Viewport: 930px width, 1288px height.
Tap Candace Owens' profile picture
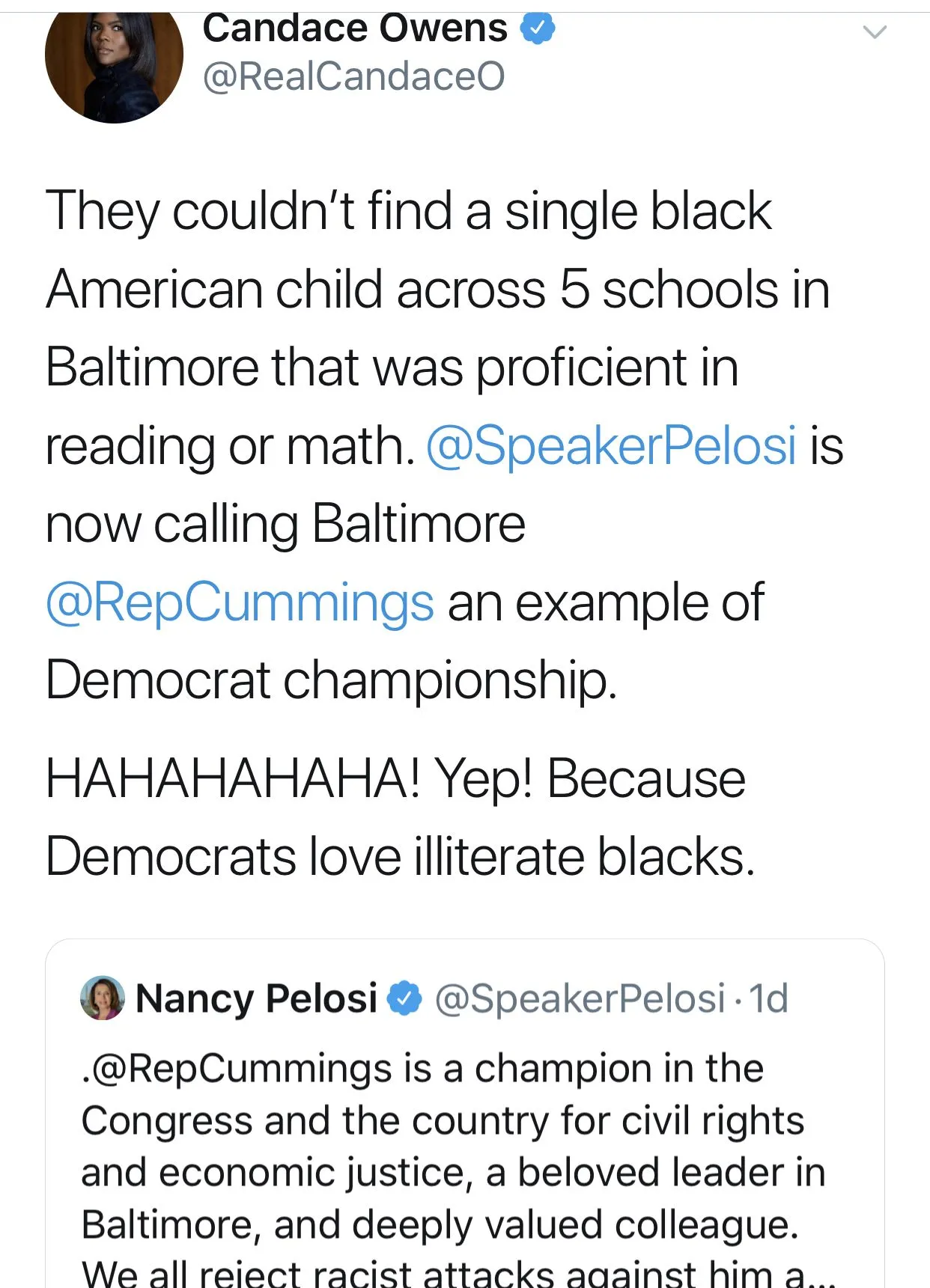[x=114, y=61]
